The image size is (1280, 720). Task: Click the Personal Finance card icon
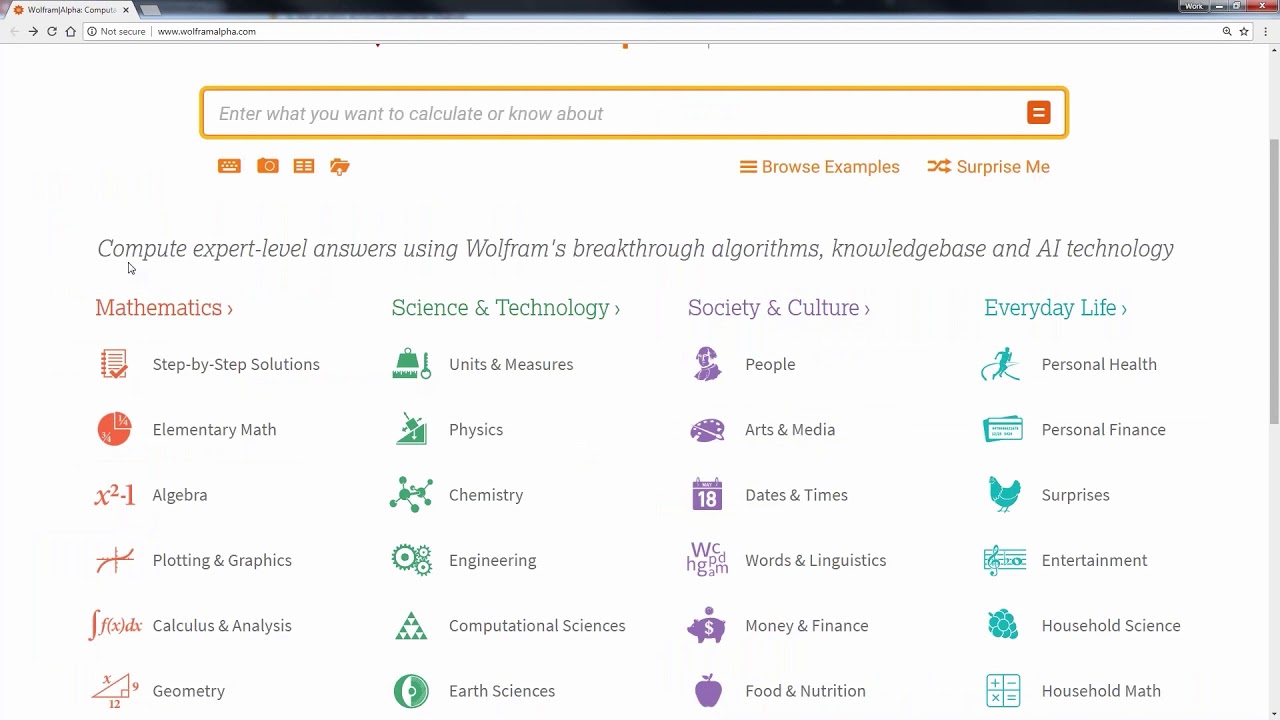coord(1003,429)
